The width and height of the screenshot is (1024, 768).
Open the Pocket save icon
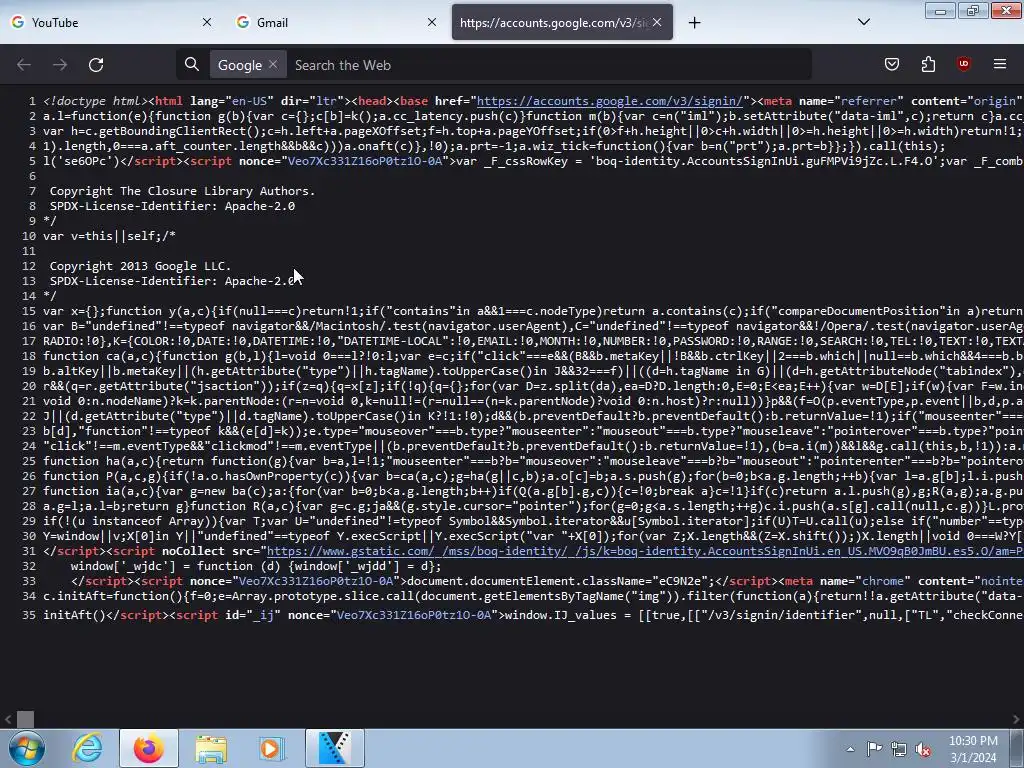(x=891, y=64)
